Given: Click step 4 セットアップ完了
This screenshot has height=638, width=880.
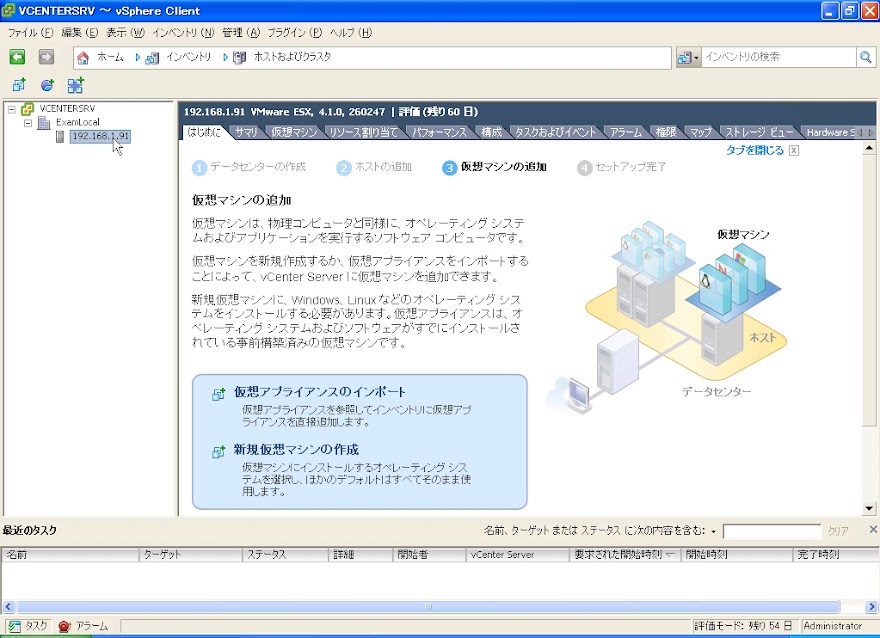Looking at the screenshot, I should [x=622, y=167].
